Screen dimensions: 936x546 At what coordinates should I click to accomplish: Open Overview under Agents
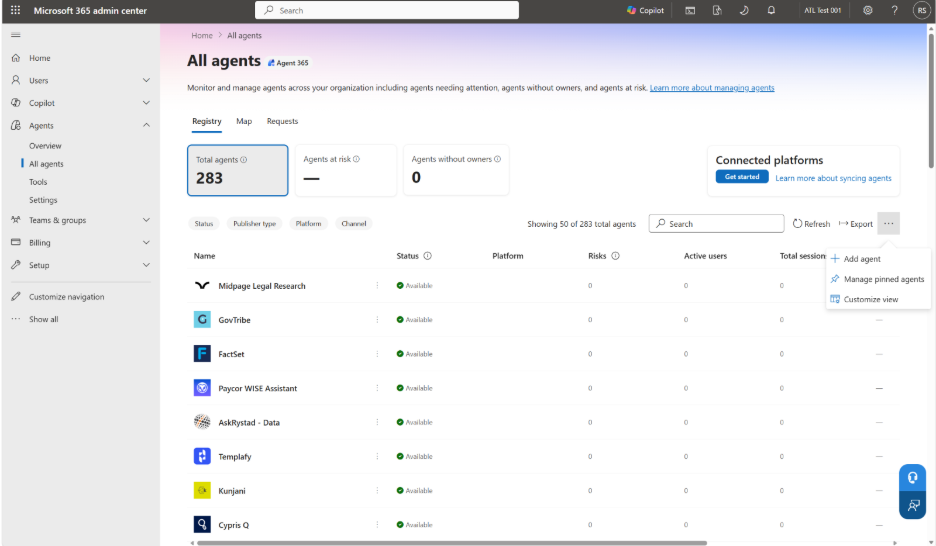coord(45,146)
